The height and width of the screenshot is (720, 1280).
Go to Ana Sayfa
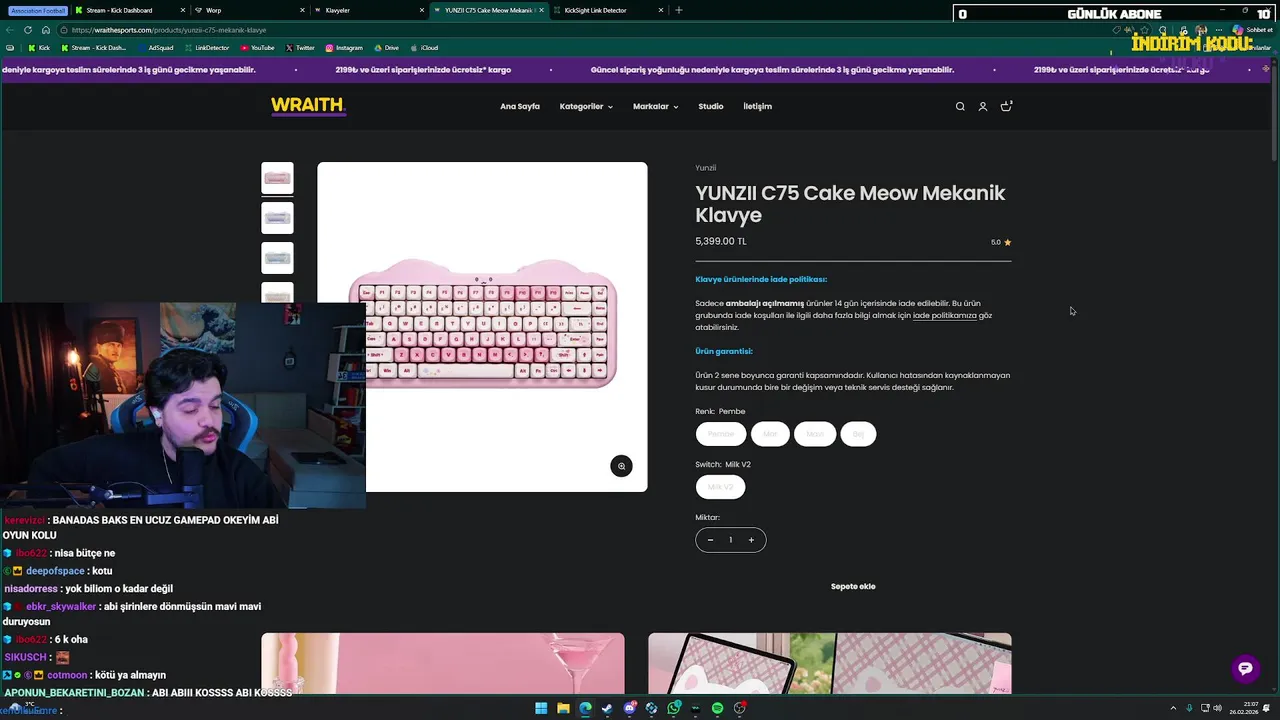coord(520,106)
